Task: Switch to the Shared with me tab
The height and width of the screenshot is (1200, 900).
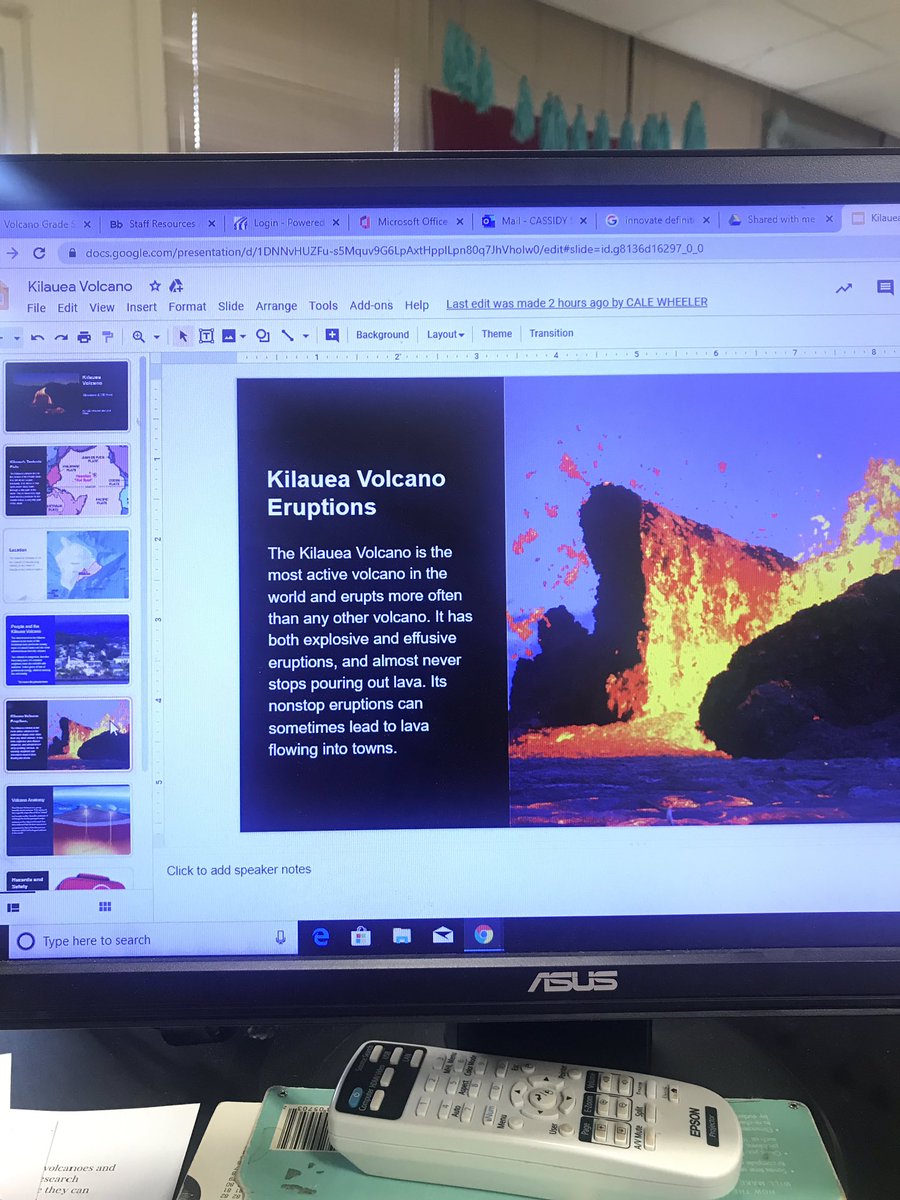Action: point(779,220)
